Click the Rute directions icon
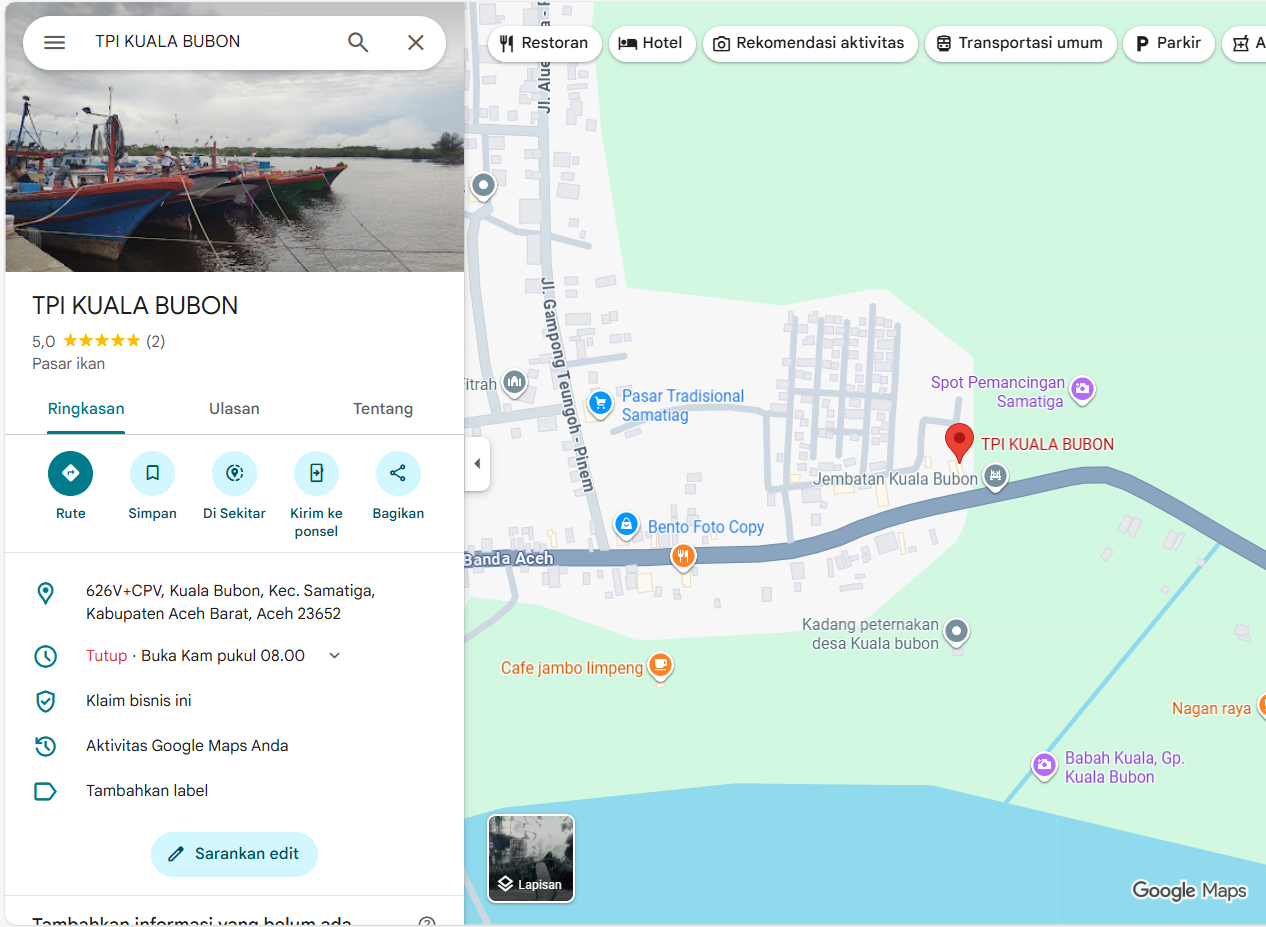The image size is (1266, 927). point(70,473)
